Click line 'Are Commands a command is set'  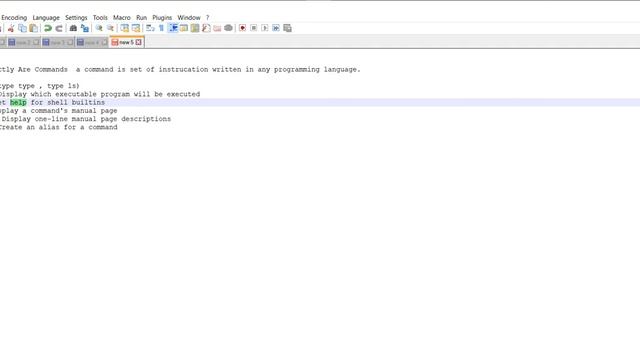(x=180, y=70)
